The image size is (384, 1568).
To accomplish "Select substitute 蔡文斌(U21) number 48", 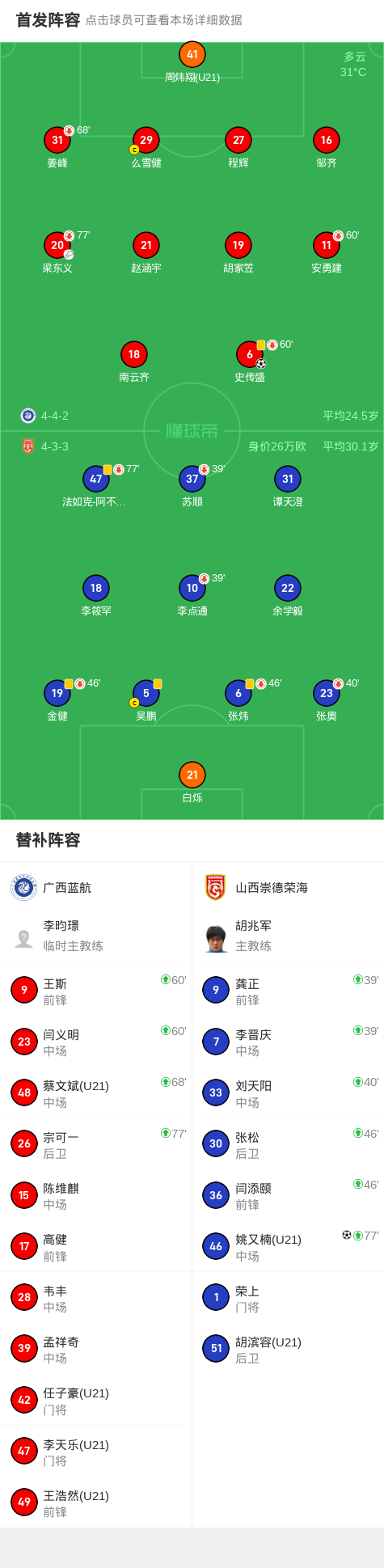I will (24, 1093).
